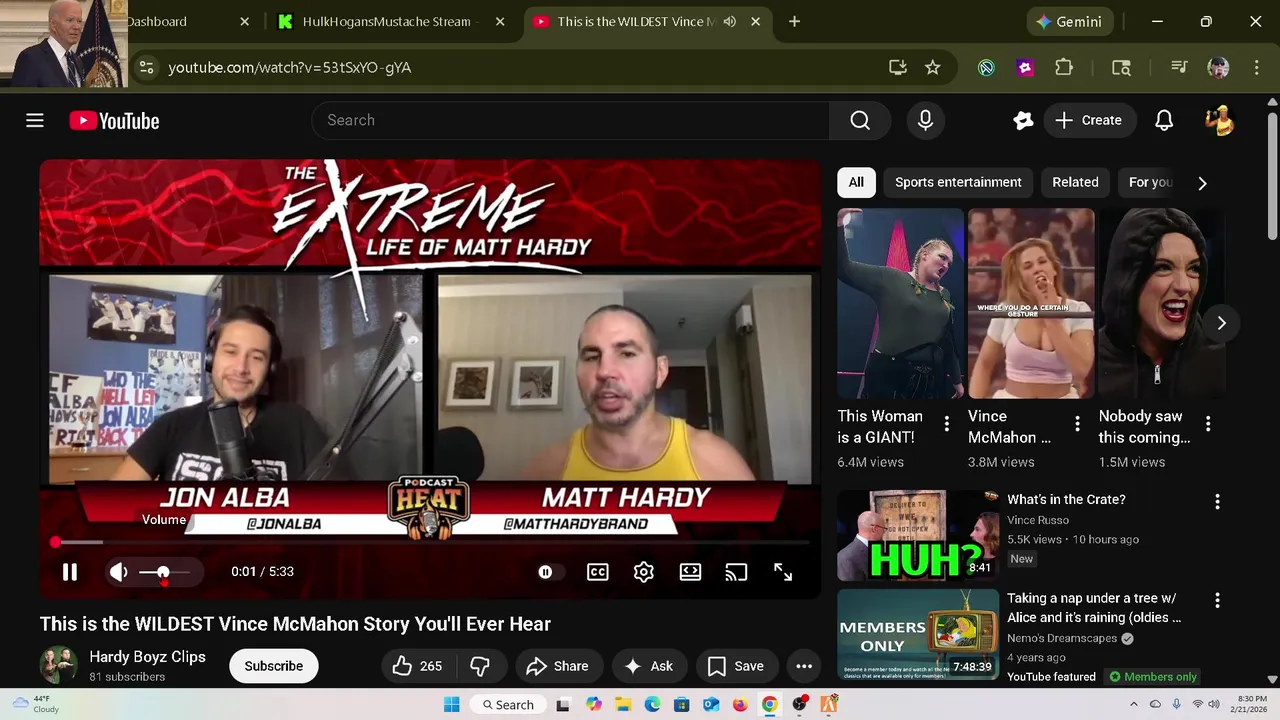The image size is (1280, 720).
Task: Save the video to a playlist
Action: 736,666
